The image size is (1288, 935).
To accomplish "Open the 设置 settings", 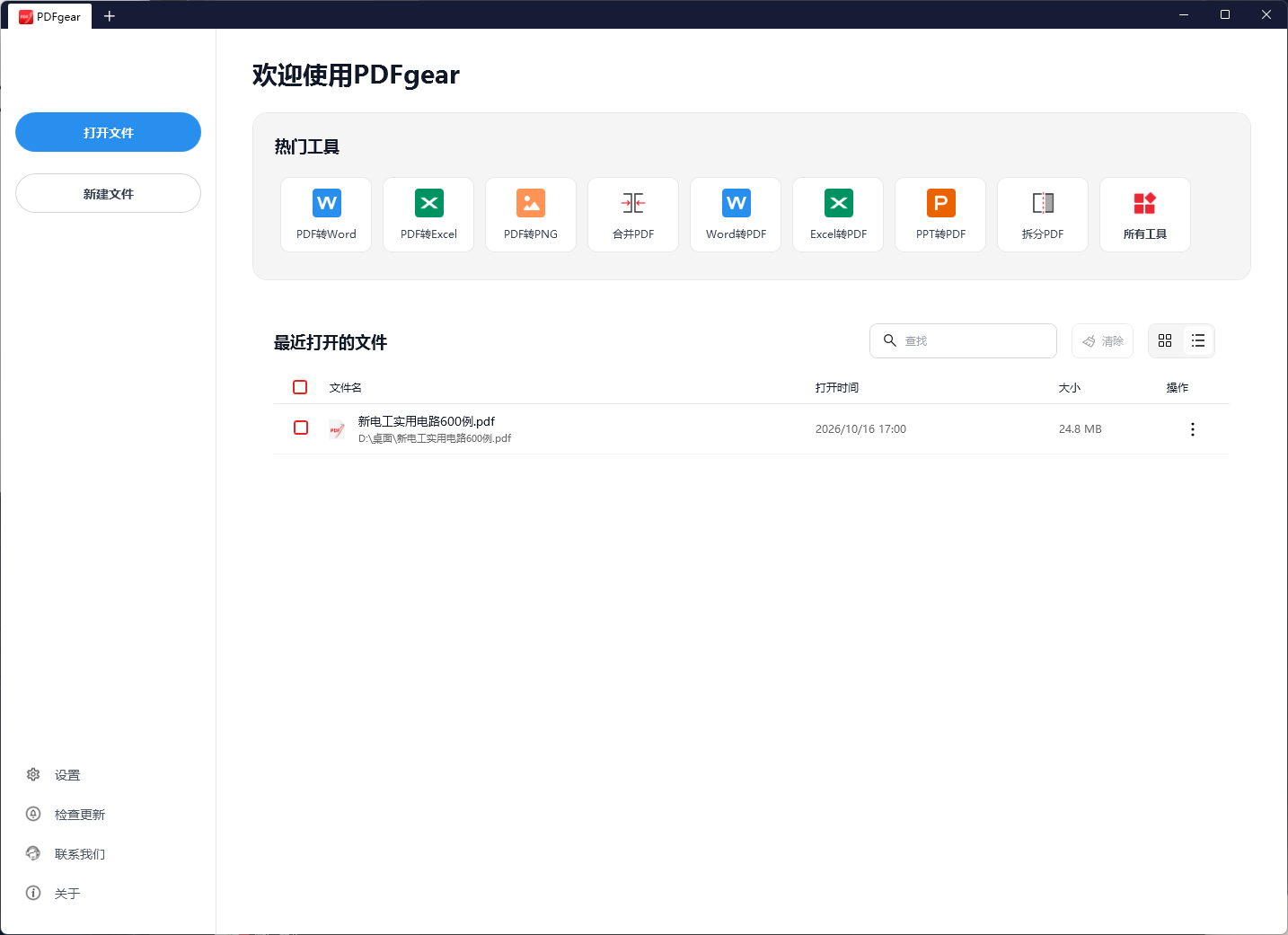I will pos(55,774).
